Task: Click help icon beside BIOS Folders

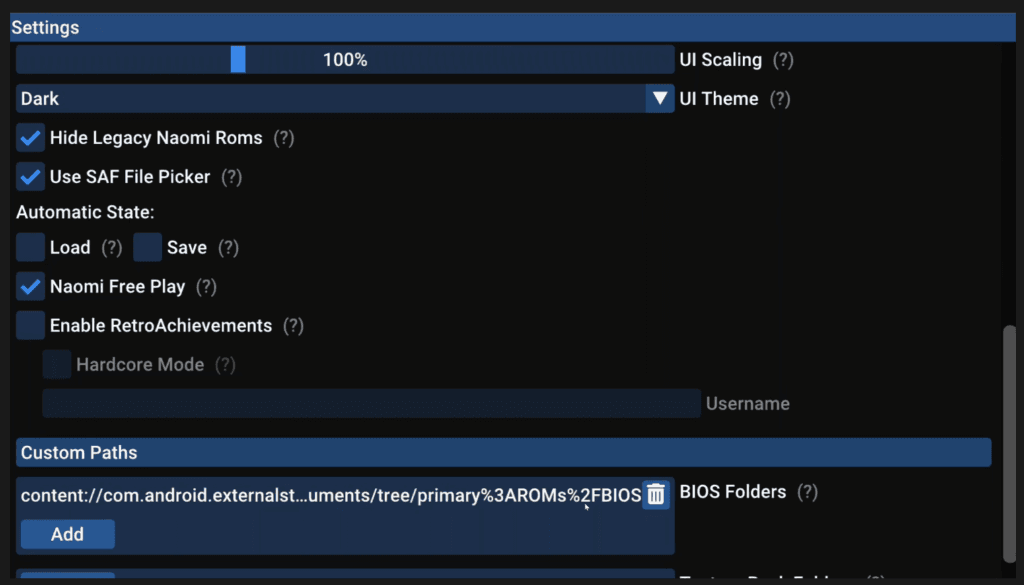Action: [807, 492]
